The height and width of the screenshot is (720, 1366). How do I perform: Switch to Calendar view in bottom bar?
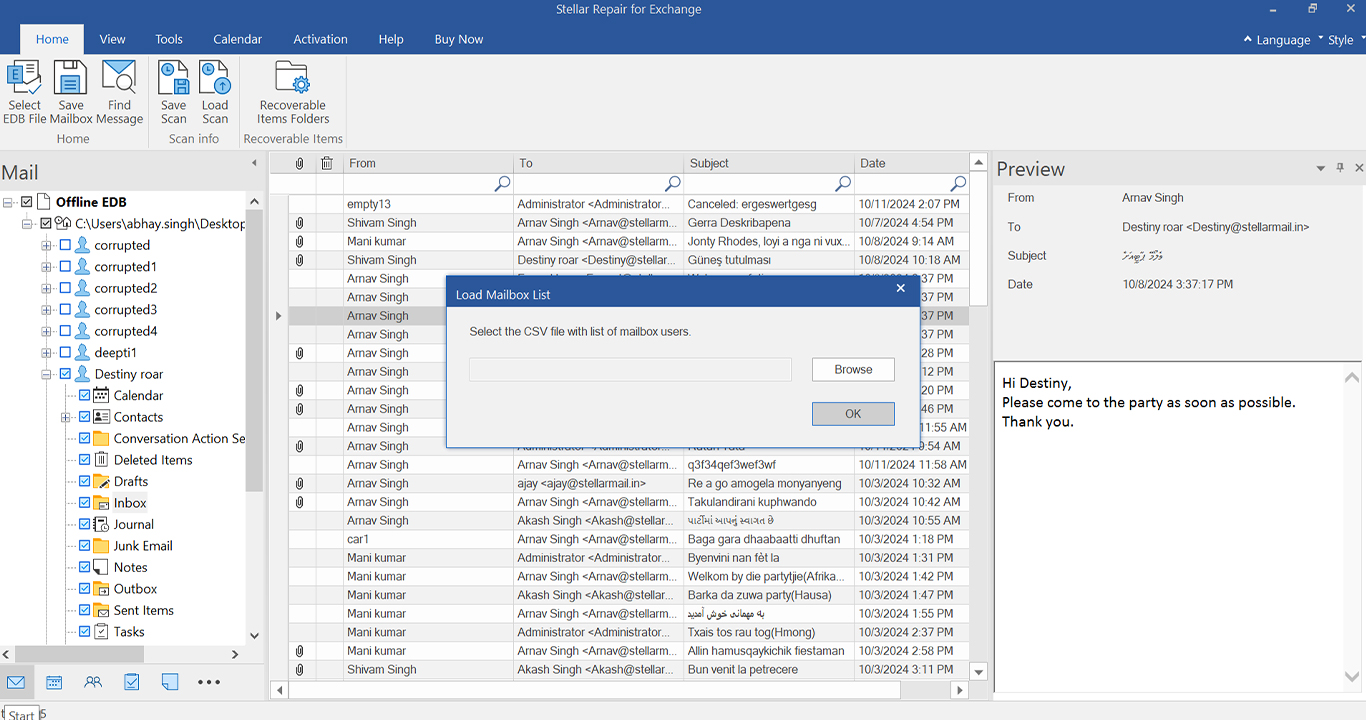[54, 682]
